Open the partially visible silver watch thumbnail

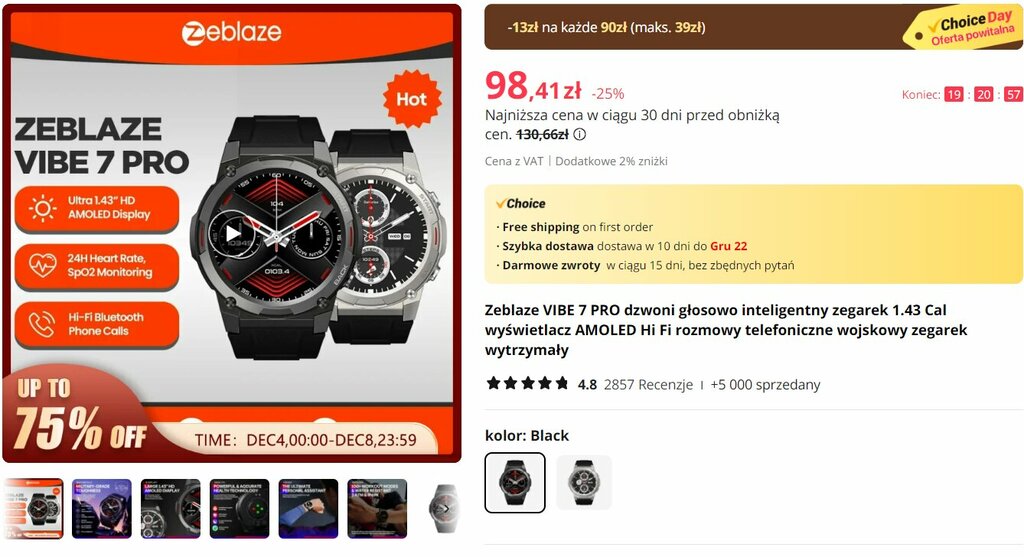443,509
